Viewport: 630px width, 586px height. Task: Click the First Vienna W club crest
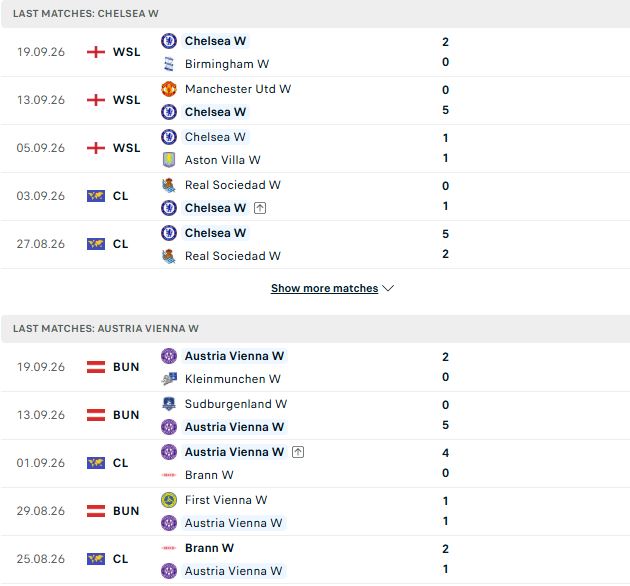click(x=169, y=500)
